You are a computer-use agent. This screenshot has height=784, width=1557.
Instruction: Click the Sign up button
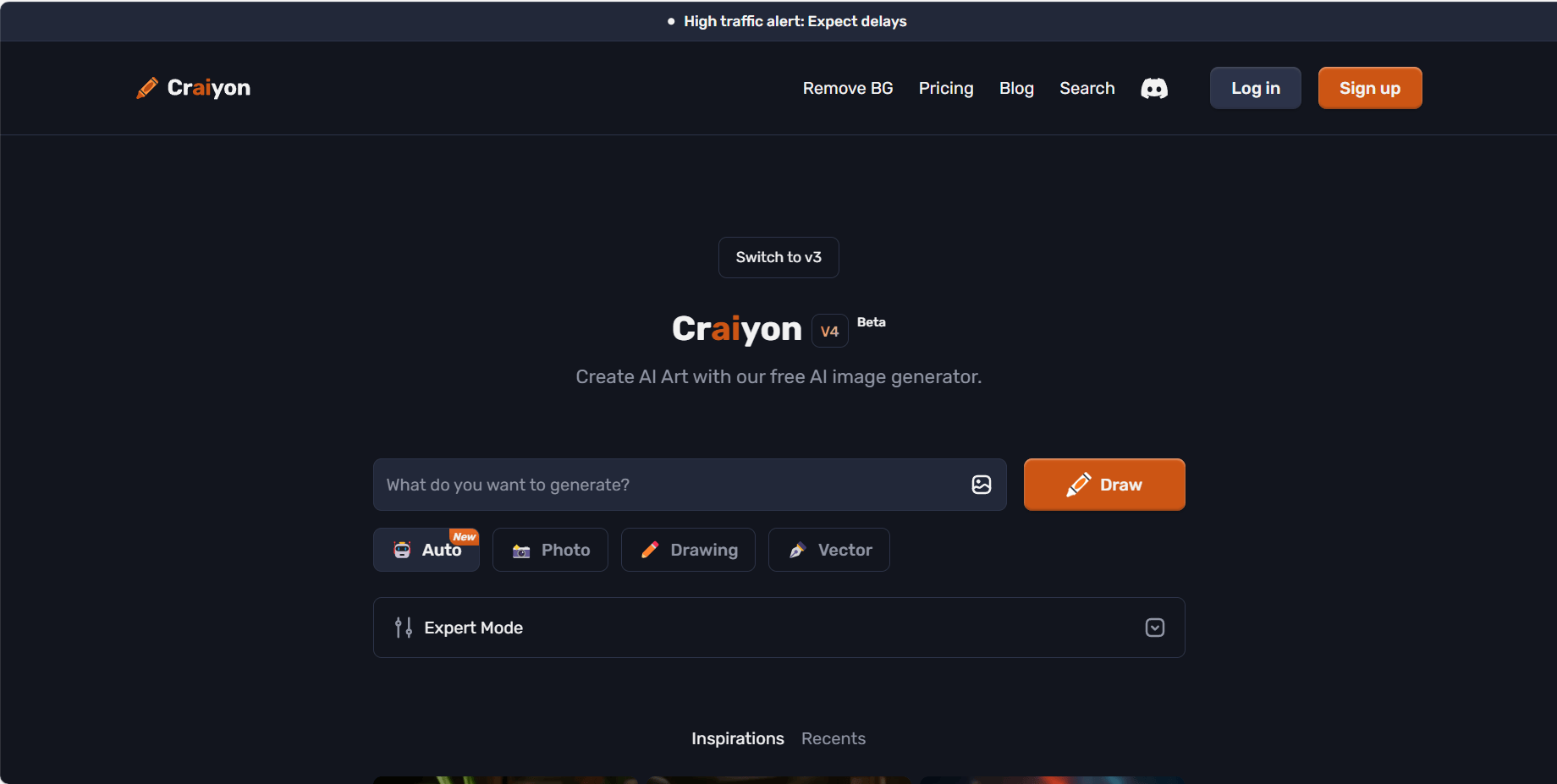[x=1370, y=88]
